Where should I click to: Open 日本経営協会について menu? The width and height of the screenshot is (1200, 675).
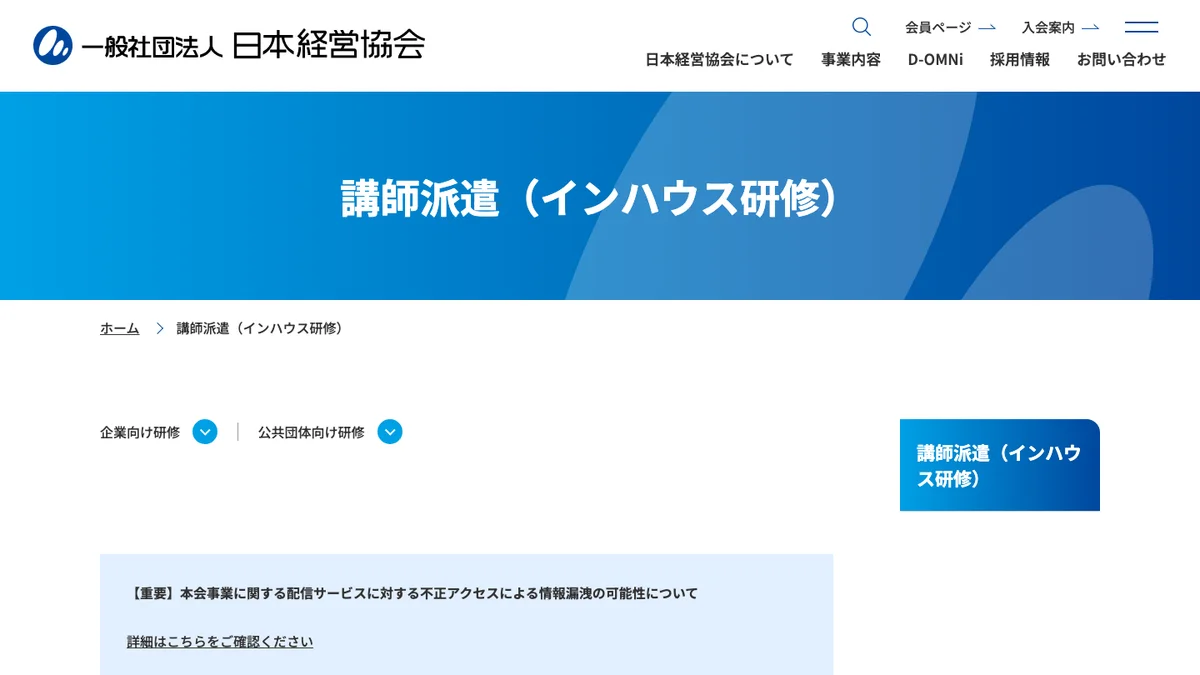click(719, 60)
